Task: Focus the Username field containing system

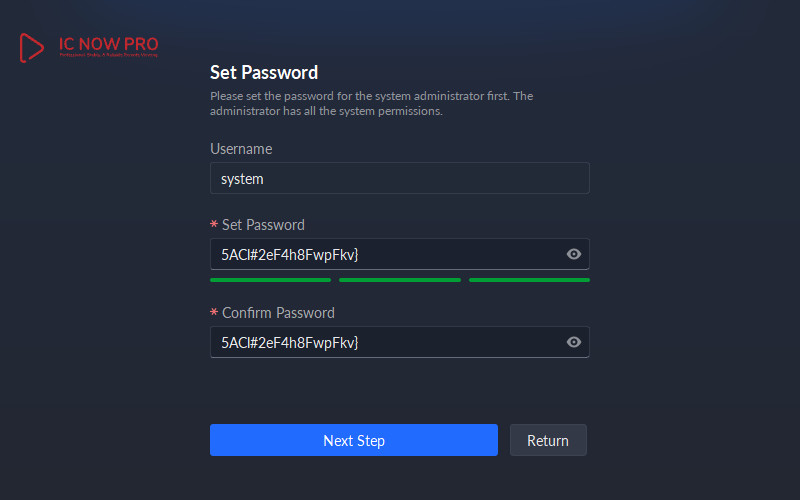Action: (x=399, y=179)
